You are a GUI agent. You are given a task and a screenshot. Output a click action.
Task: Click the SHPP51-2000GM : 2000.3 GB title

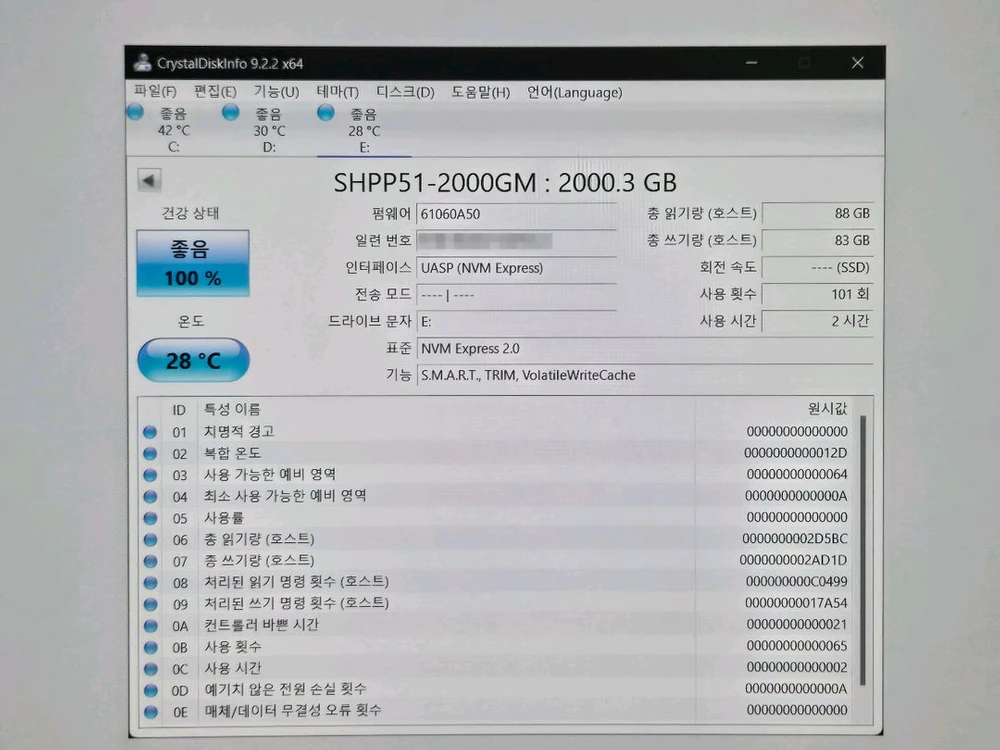(505, 182)
